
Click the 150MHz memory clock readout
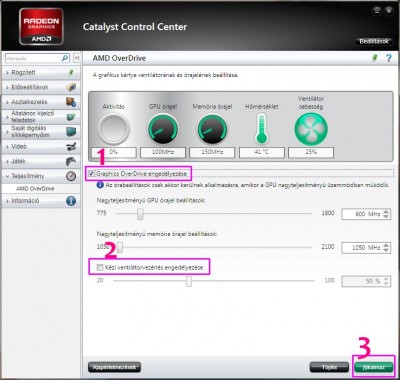(x=212, y=152)
